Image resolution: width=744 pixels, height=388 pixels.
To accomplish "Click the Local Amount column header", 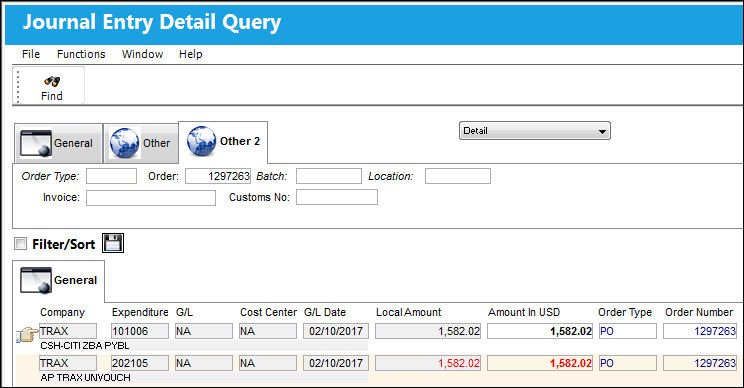I will (409, 312).
